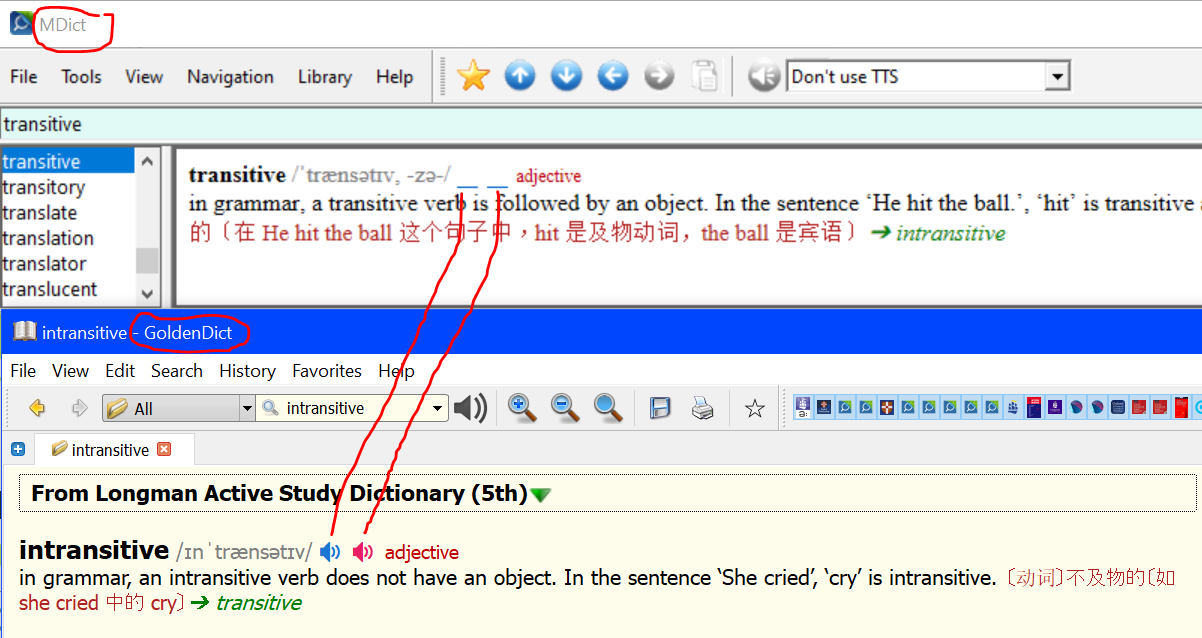Click GoldenDict grayed forward arrow
1202x638 pixels.
(79, 408)
